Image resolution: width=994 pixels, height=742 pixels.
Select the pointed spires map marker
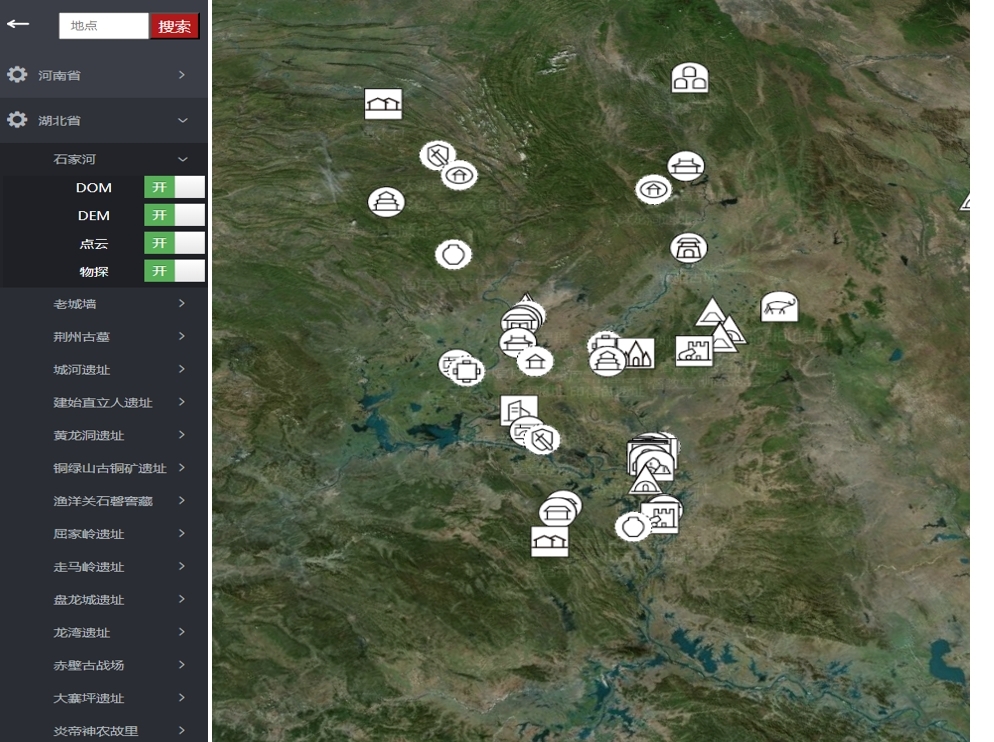tap(639, 354)
